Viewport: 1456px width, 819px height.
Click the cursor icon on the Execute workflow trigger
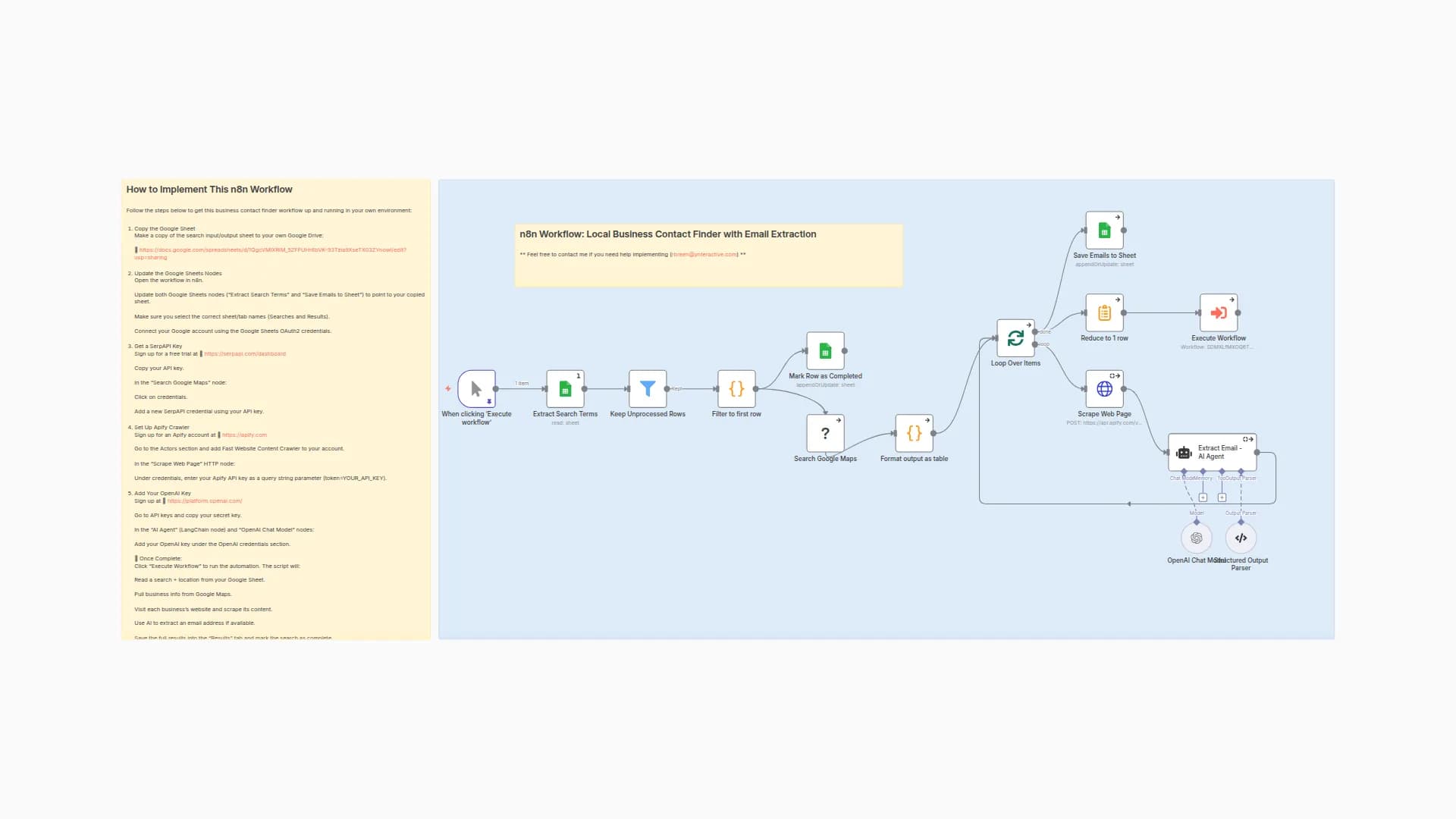point(475,388)
